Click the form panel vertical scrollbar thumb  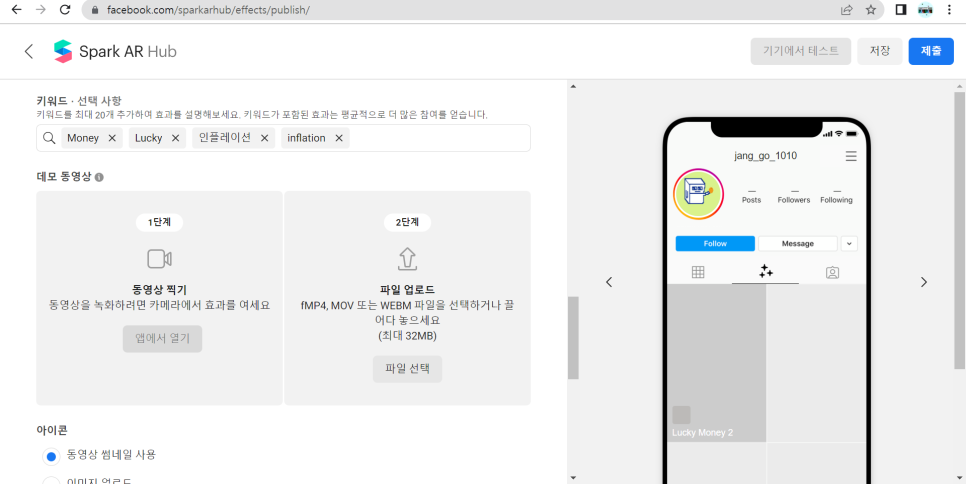click(573, 337)
